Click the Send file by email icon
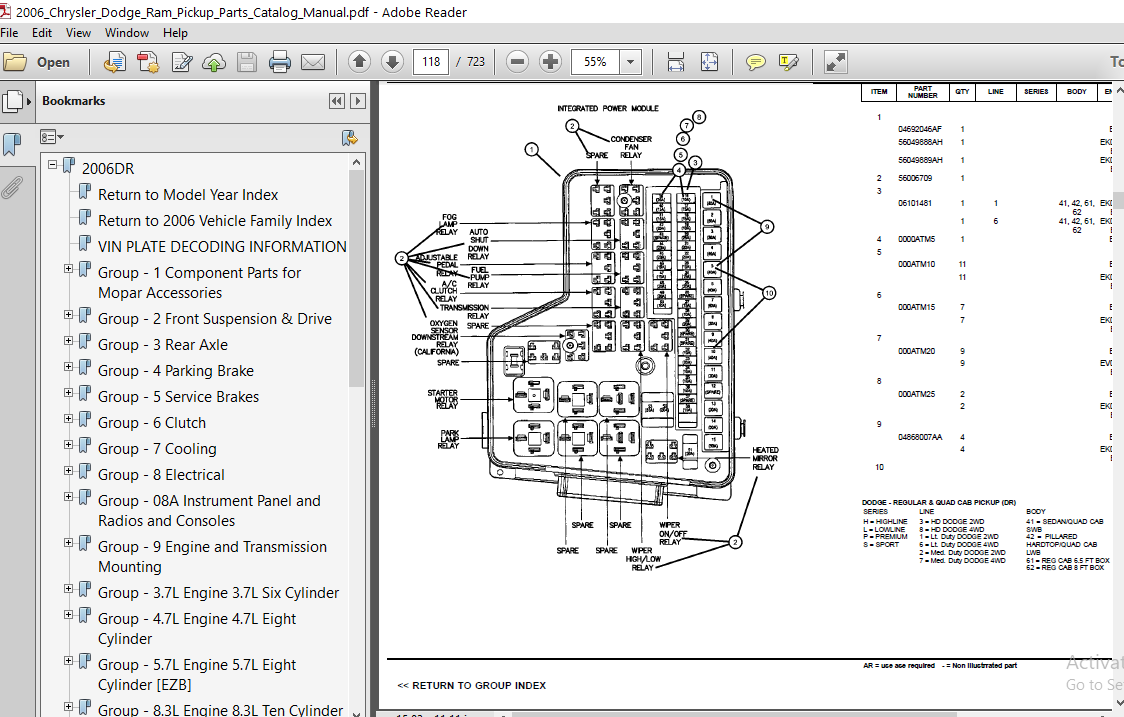This screenshot has height=717, width=1124. (313, 62)
